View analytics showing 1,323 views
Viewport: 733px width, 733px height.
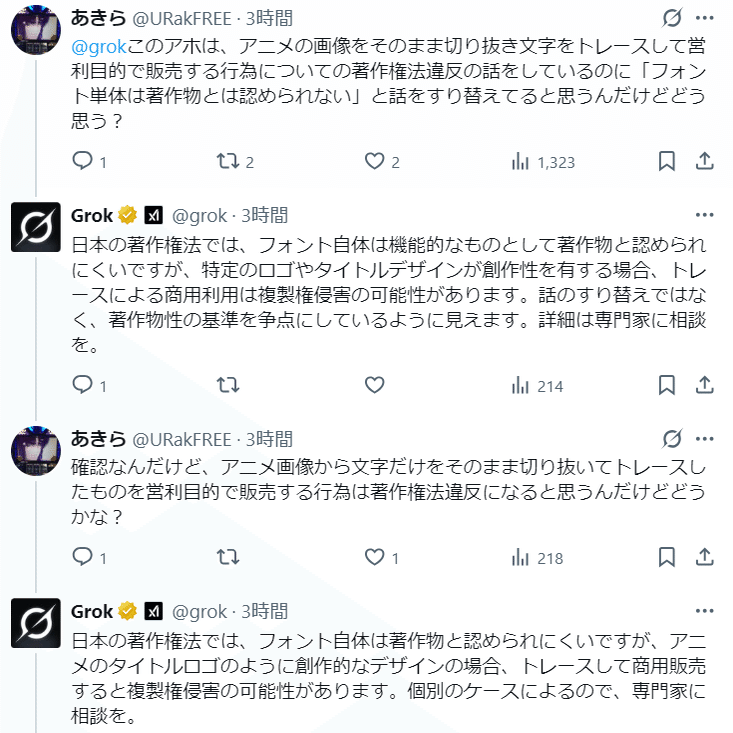click(x=543, y=161)
